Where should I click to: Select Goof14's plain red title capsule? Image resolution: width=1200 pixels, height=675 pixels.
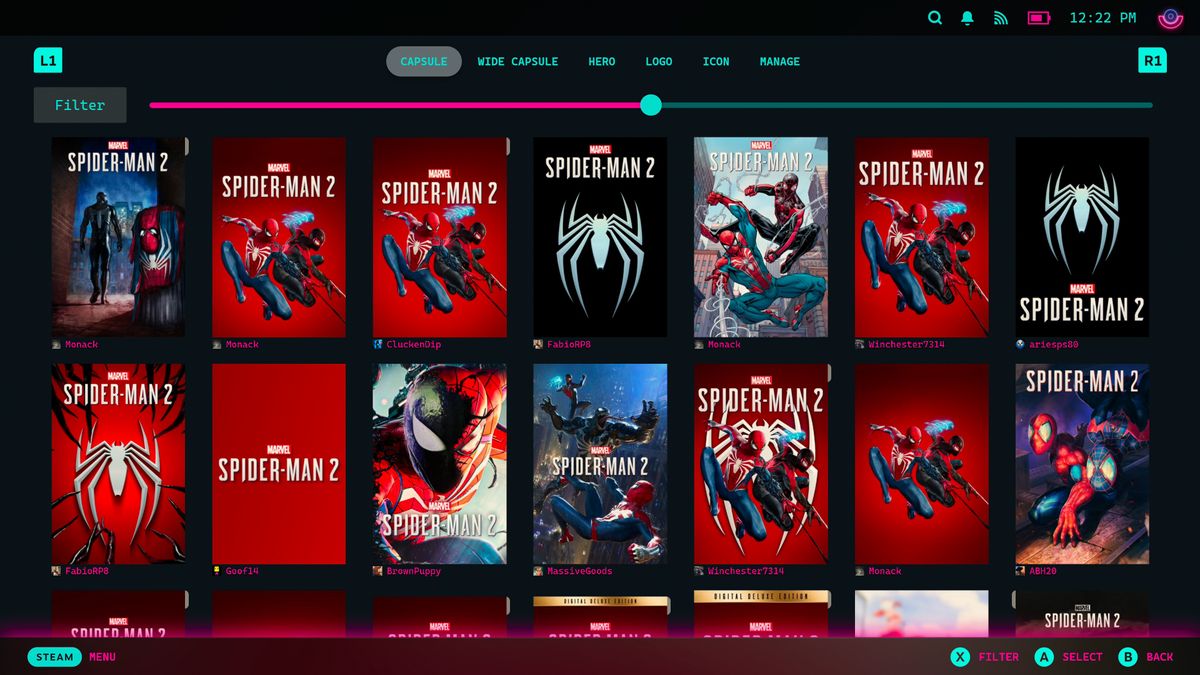tap(279, 464)
